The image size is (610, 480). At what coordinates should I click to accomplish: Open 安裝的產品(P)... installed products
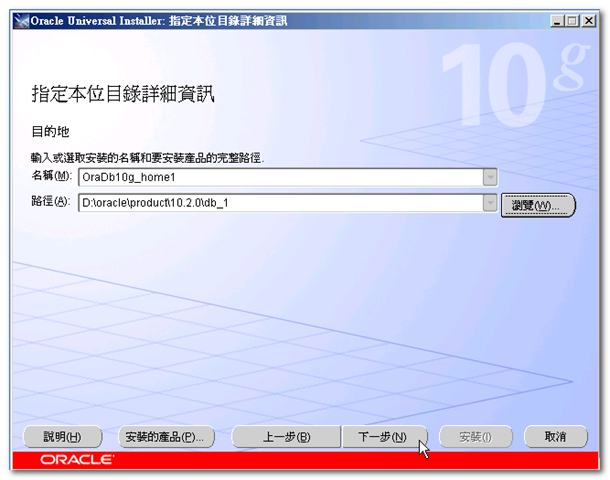pyautogui.click(x=166, y=436)
